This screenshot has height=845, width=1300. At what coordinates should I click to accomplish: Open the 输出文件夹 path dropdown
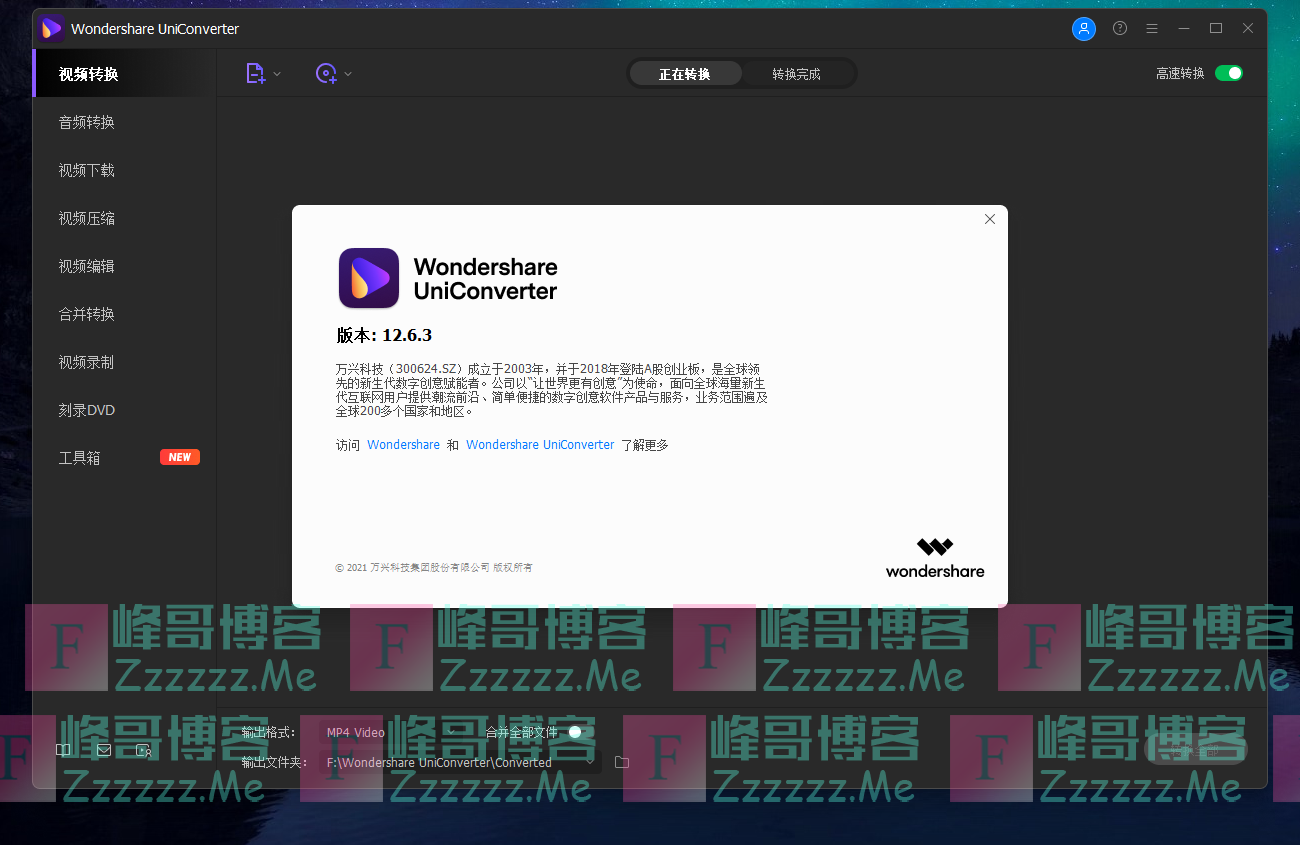click(460, 762)
